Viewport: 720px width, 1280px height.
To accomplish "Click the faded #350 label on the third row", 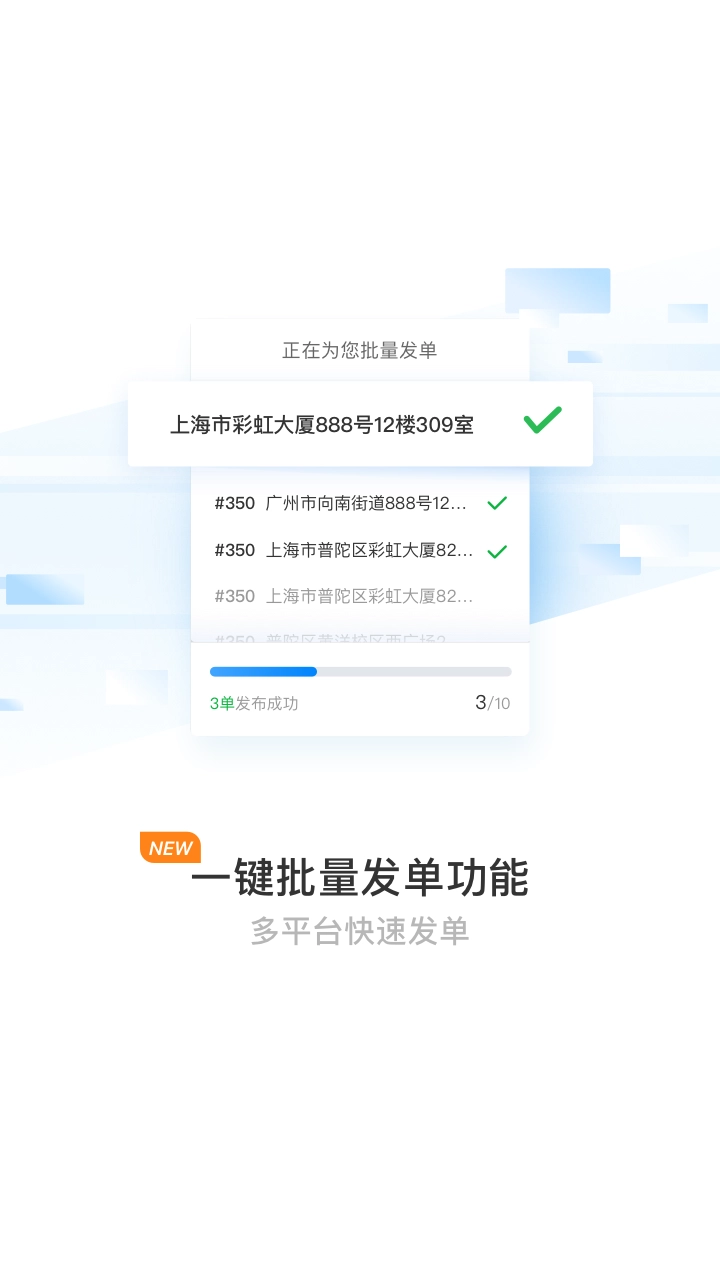I will (235, 596).
